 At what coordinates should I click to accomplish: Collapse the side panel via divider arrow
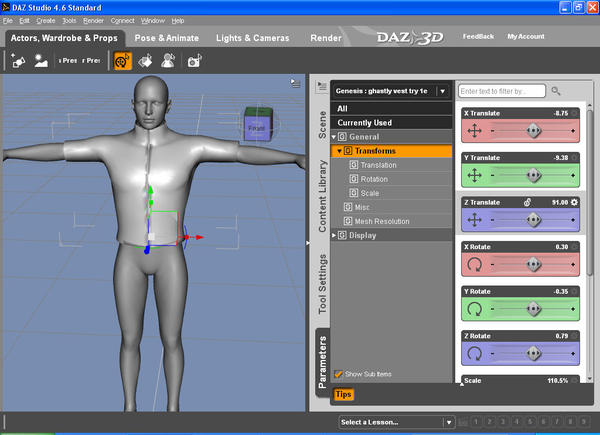tap(307, 243)
